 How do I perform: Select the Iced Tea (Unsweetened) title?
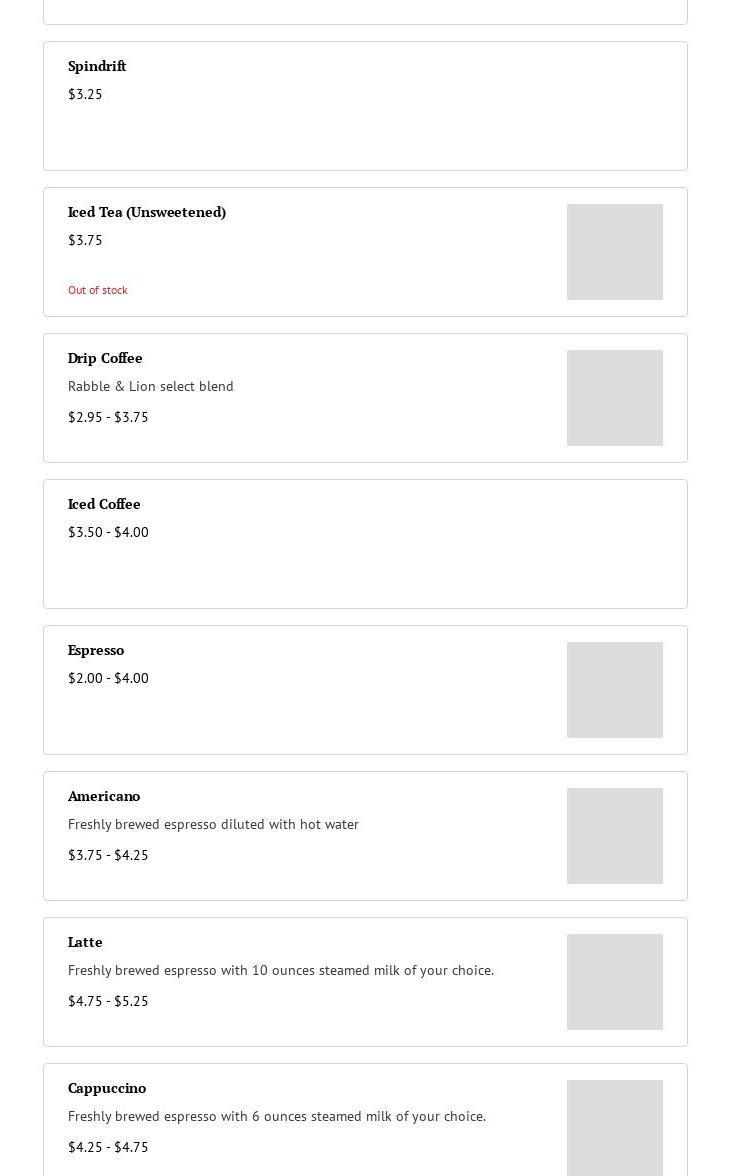pyautogui.click(x=147, y=212)
